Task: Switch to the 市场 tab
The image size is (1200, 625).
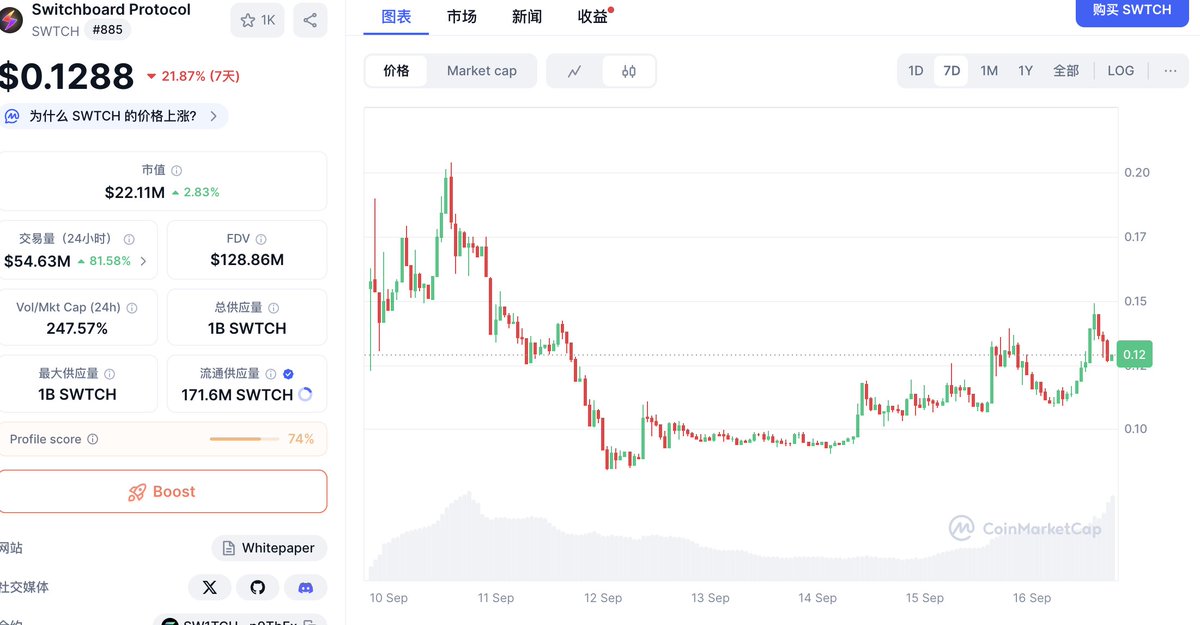Action: pos(462,16)
